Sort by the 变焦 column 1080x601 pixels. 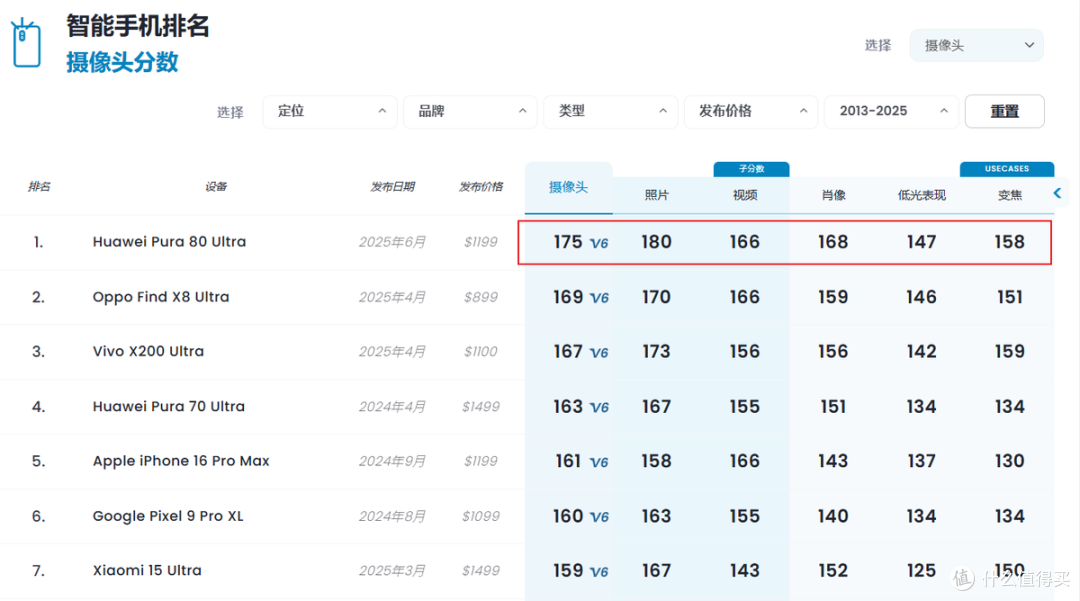(x=1010, y=196)
